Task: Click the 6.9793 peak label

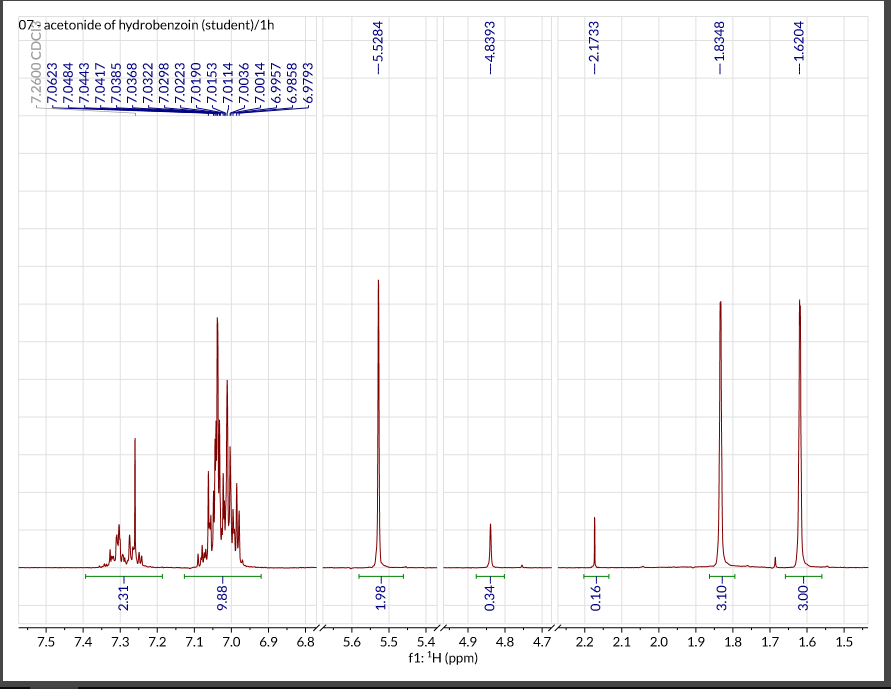Action: click(308, 82)
